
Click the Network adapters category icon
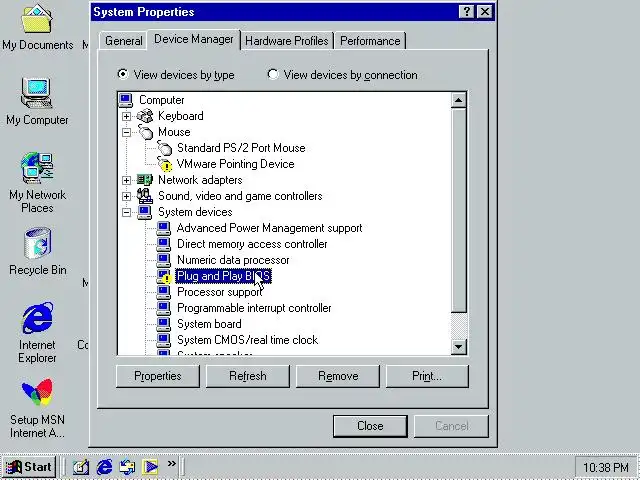[x=144, y=180]
